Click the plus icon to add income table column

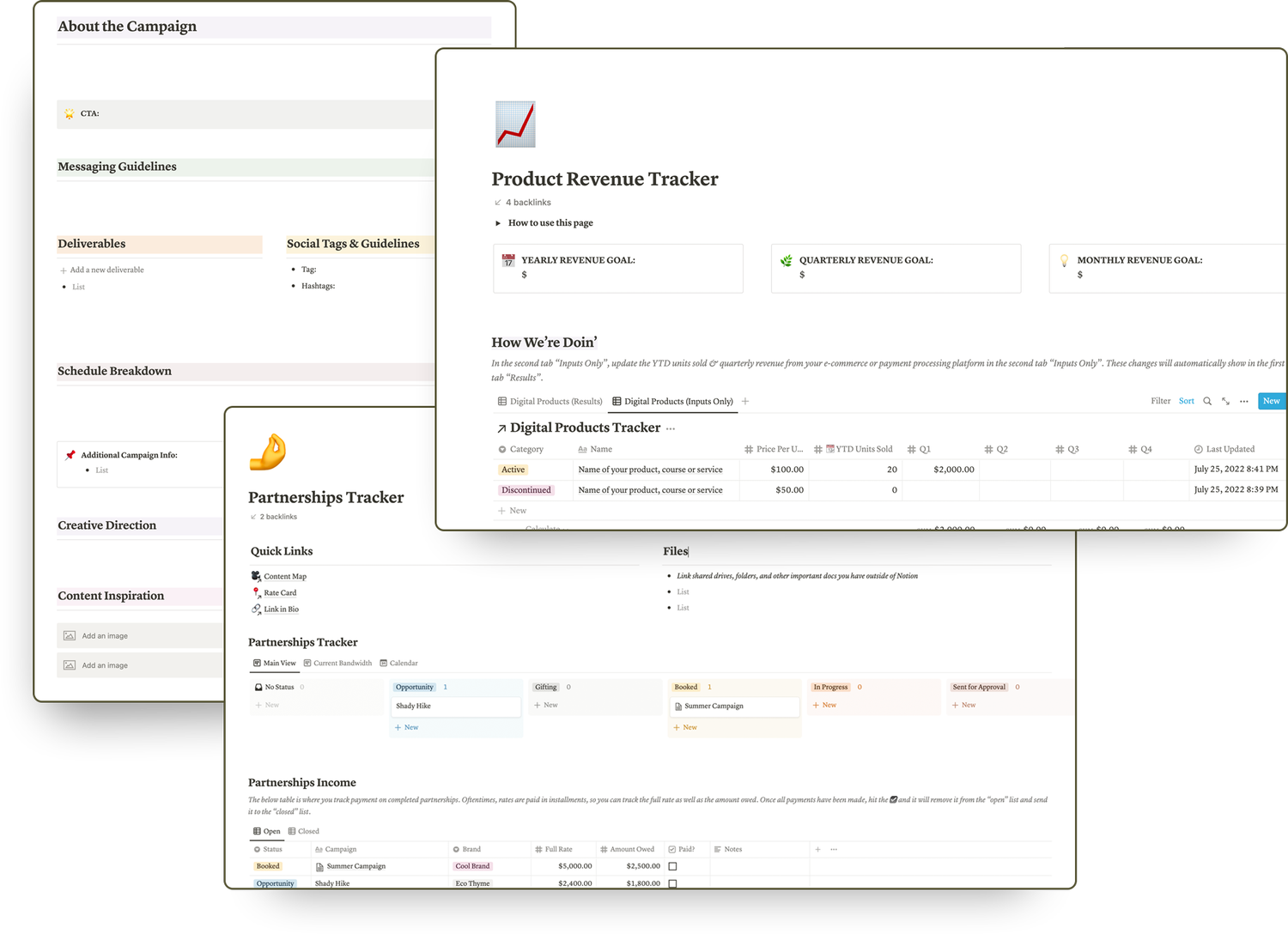point(817,849)
